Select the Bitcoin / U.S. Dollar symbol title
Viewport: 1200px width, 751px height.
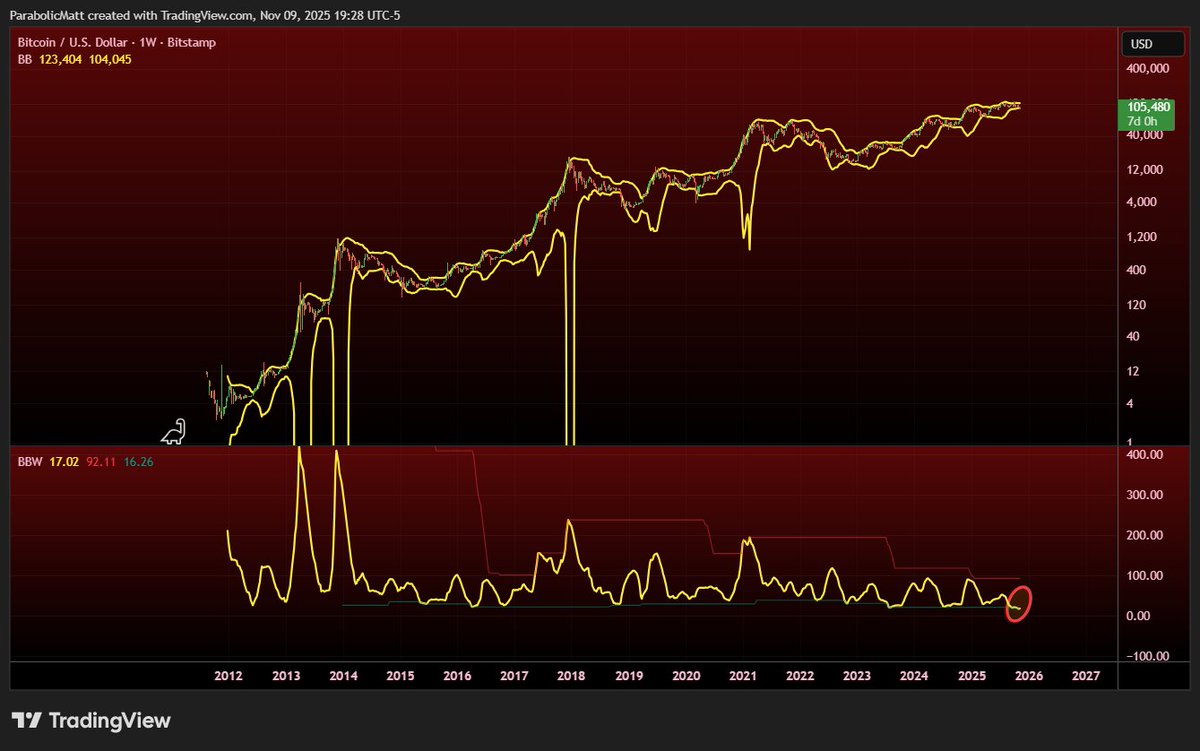coord(75,43)
